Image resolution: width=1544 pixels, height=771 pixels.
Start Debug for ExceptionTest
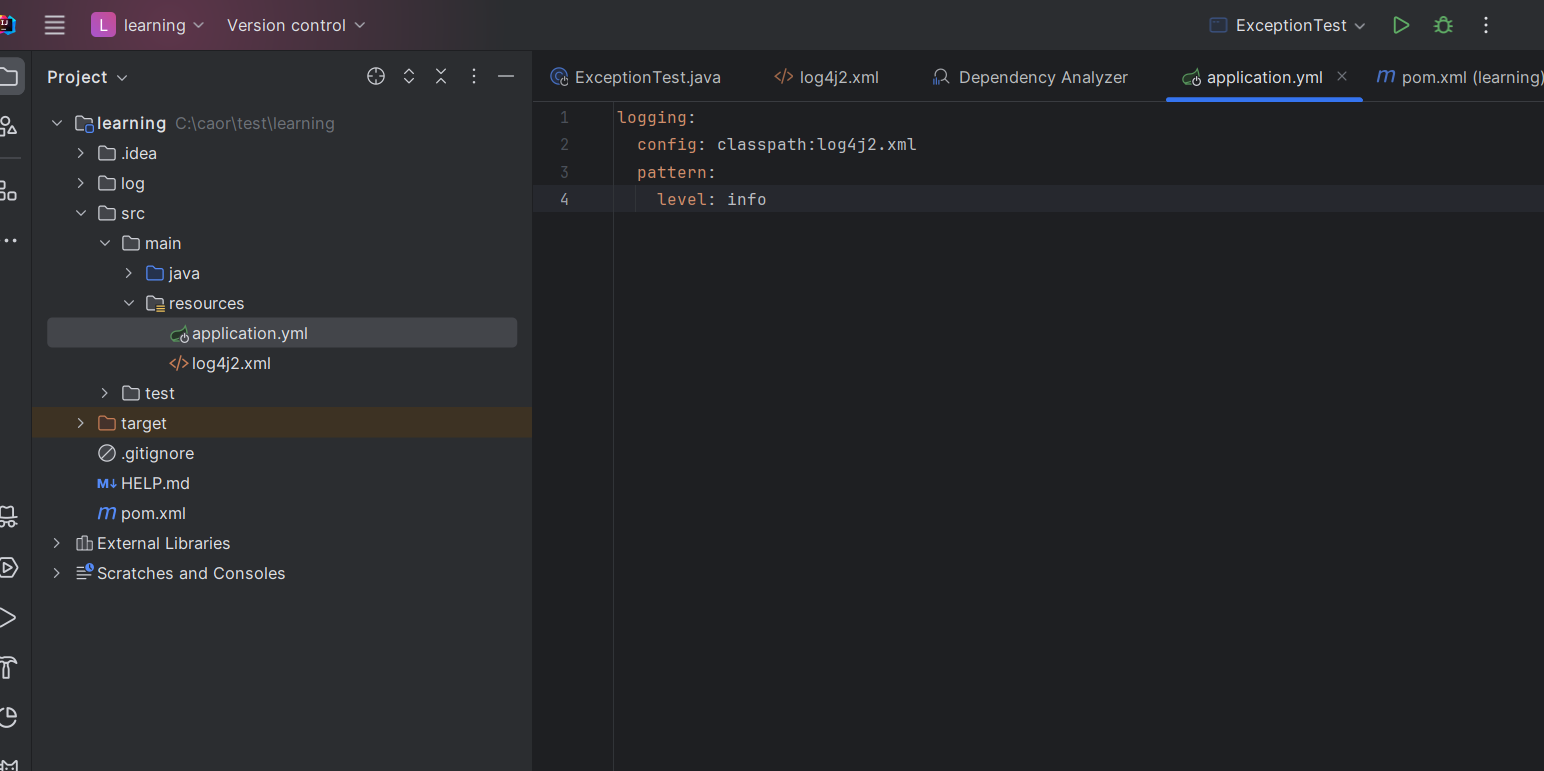tap(1443, 25)
